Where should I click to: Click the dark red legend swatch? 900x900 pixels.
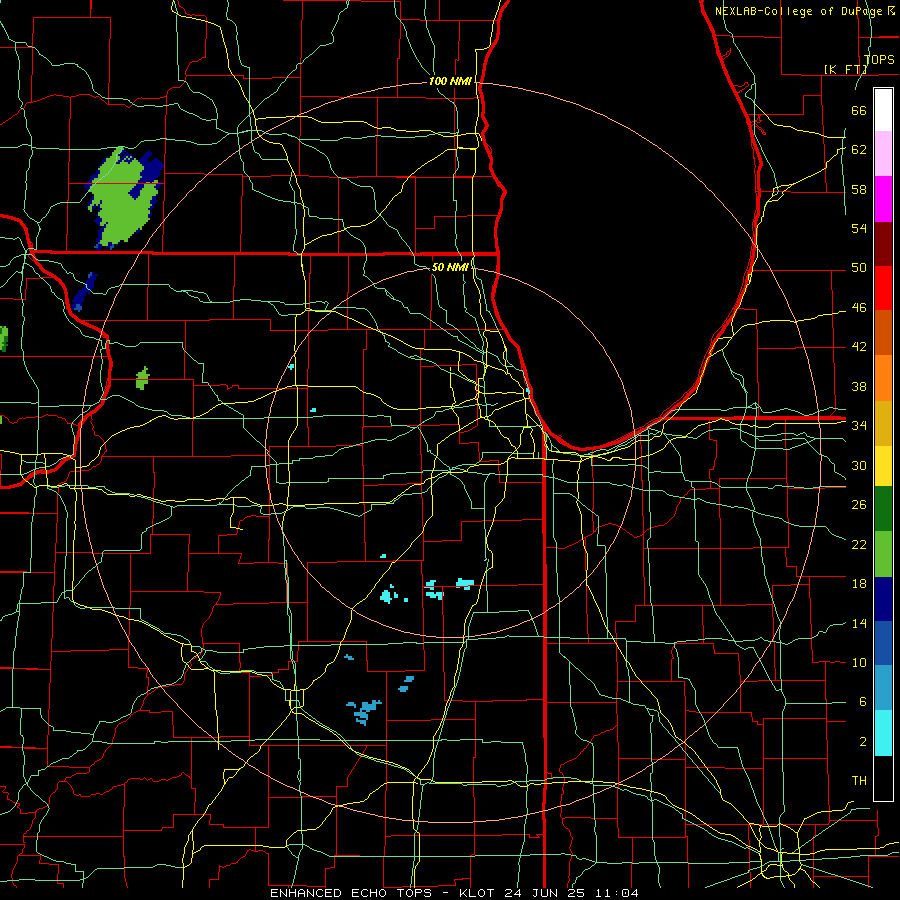pos(883,244)
